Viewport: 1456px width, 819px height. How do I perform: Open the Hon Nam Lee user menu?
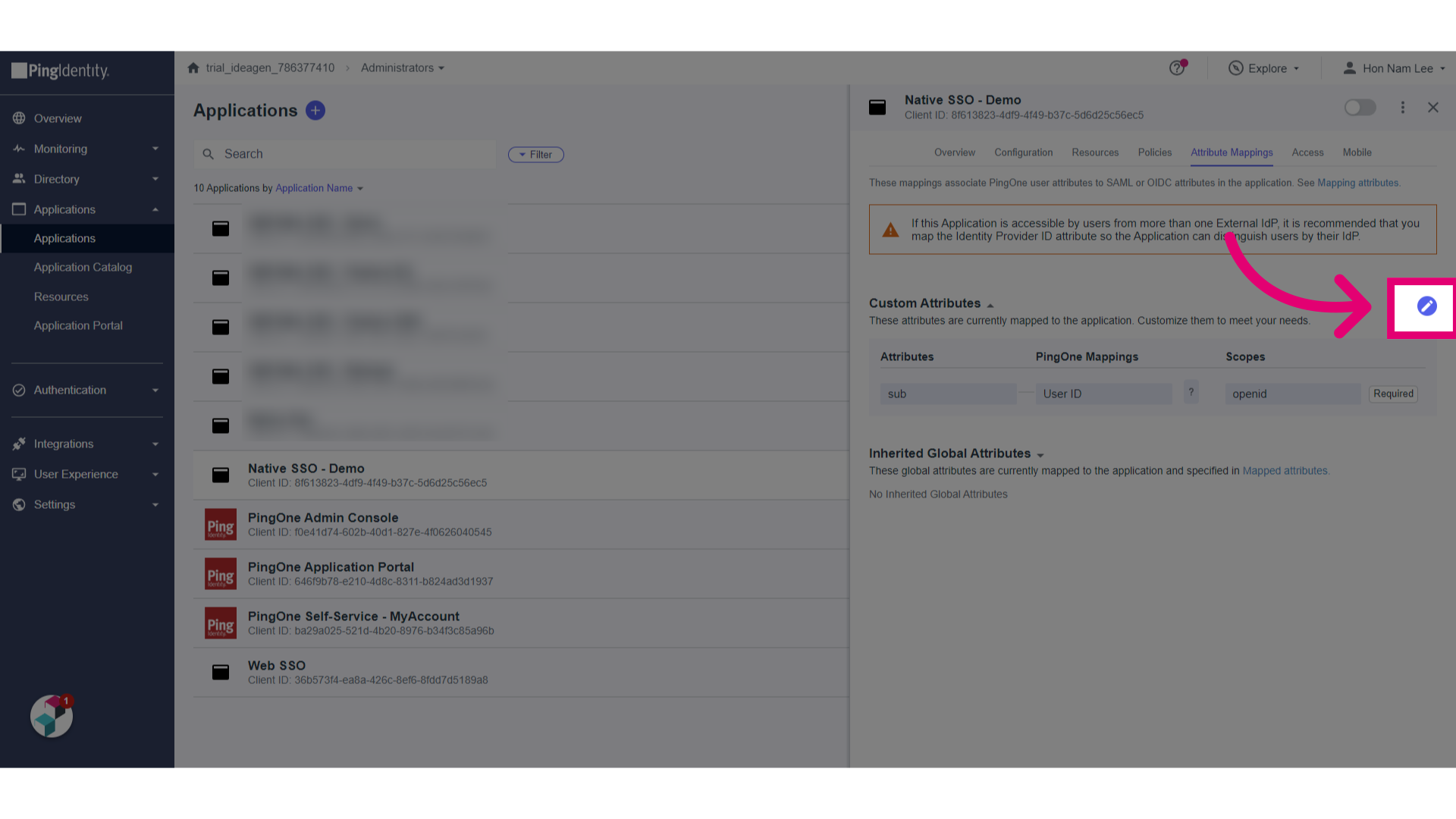tap(1395, 68)
